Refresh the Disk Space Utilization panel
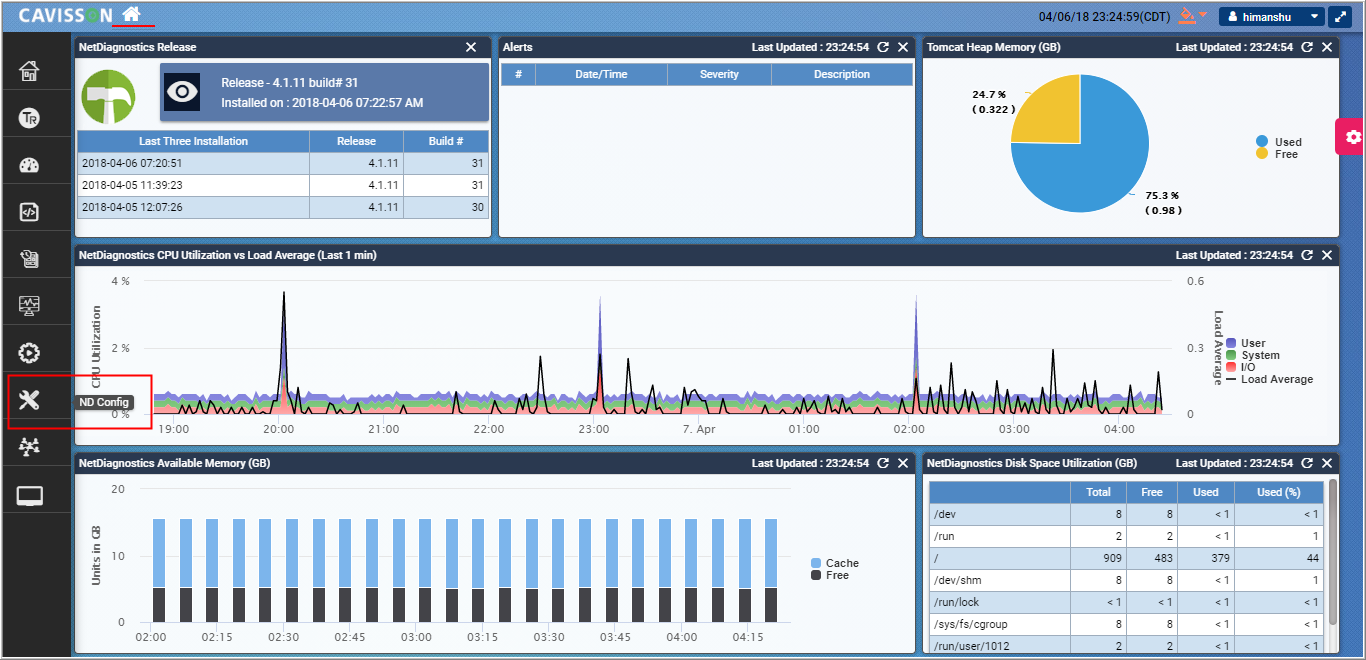 pos(1307,463)
